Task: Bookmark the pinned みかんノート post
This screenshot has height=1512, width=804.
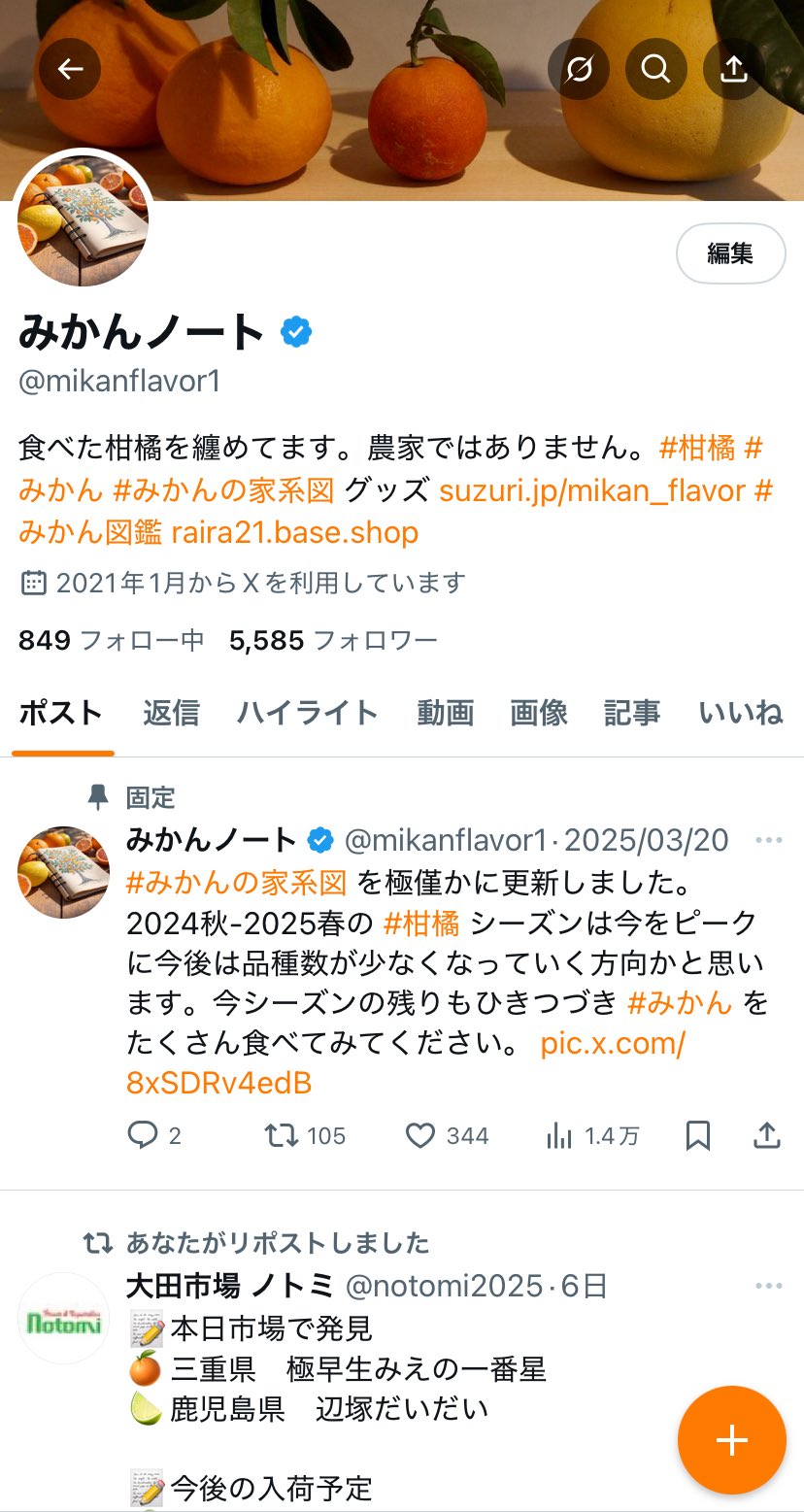Action: click(698, 1135)
